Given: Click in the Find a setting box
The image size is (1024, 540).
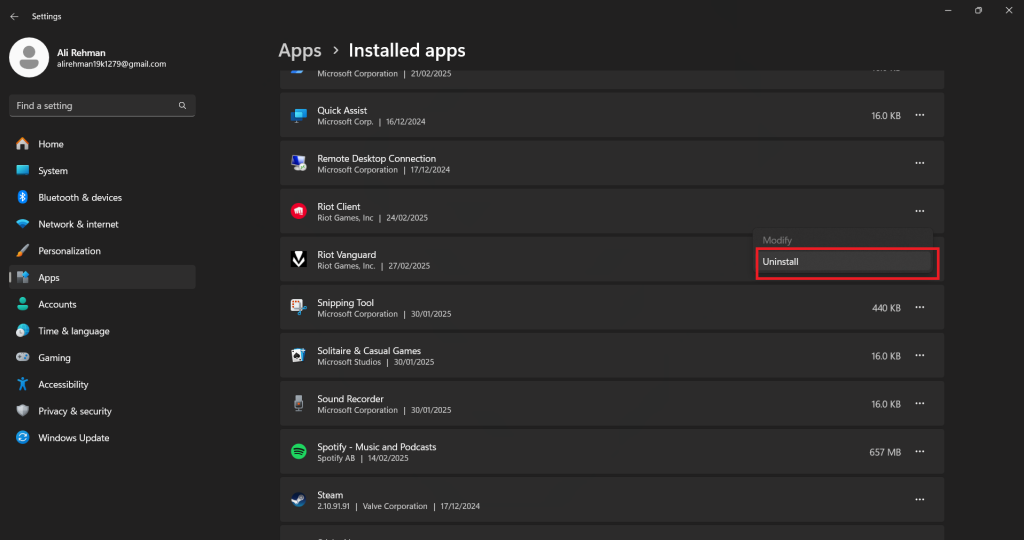Looking at the screenshot, I should coord(102,106).
